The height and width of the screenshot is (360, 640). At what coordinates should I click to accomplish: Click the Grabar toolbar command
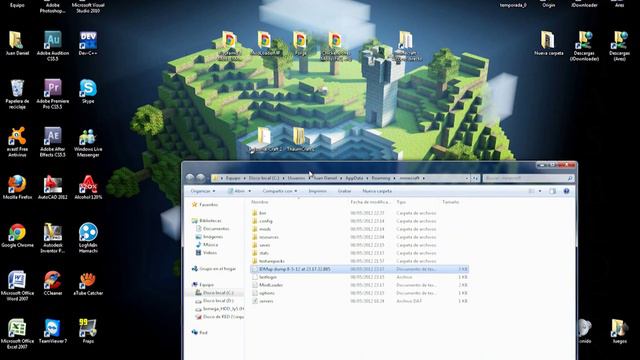(x=344, y=191)
